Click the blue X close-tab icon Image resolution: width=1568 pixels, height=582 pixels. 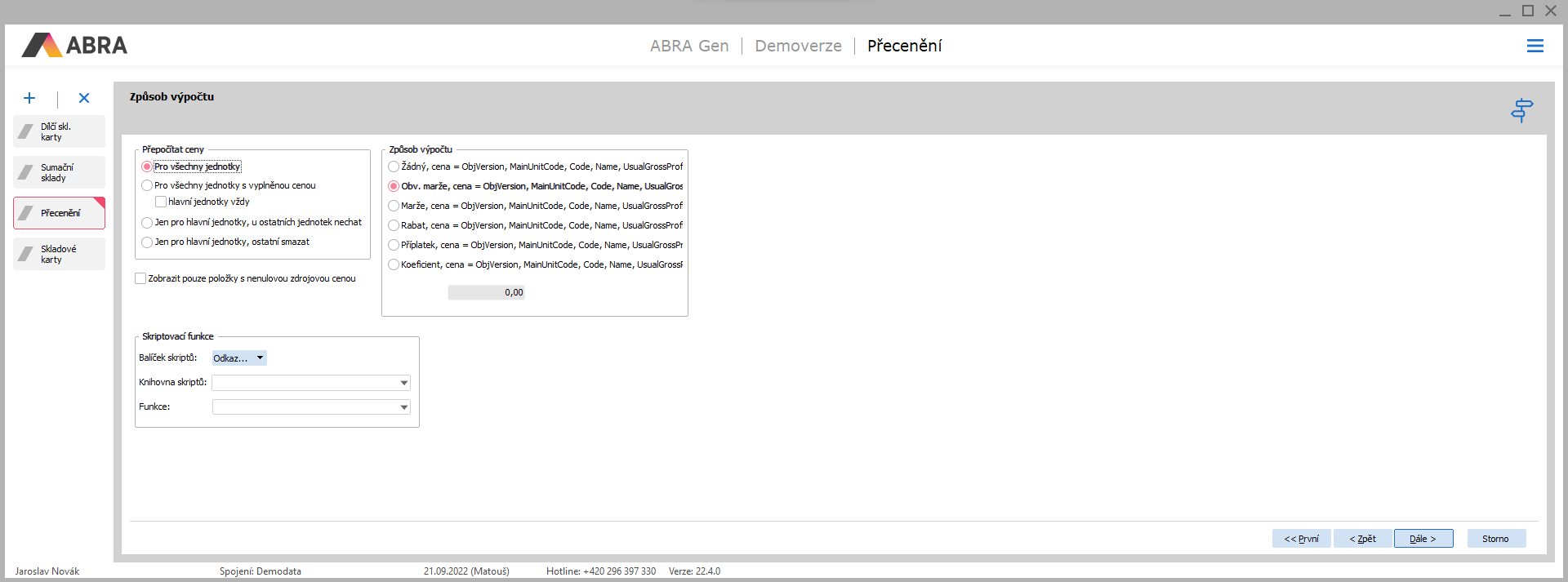(x=84, y=98)
